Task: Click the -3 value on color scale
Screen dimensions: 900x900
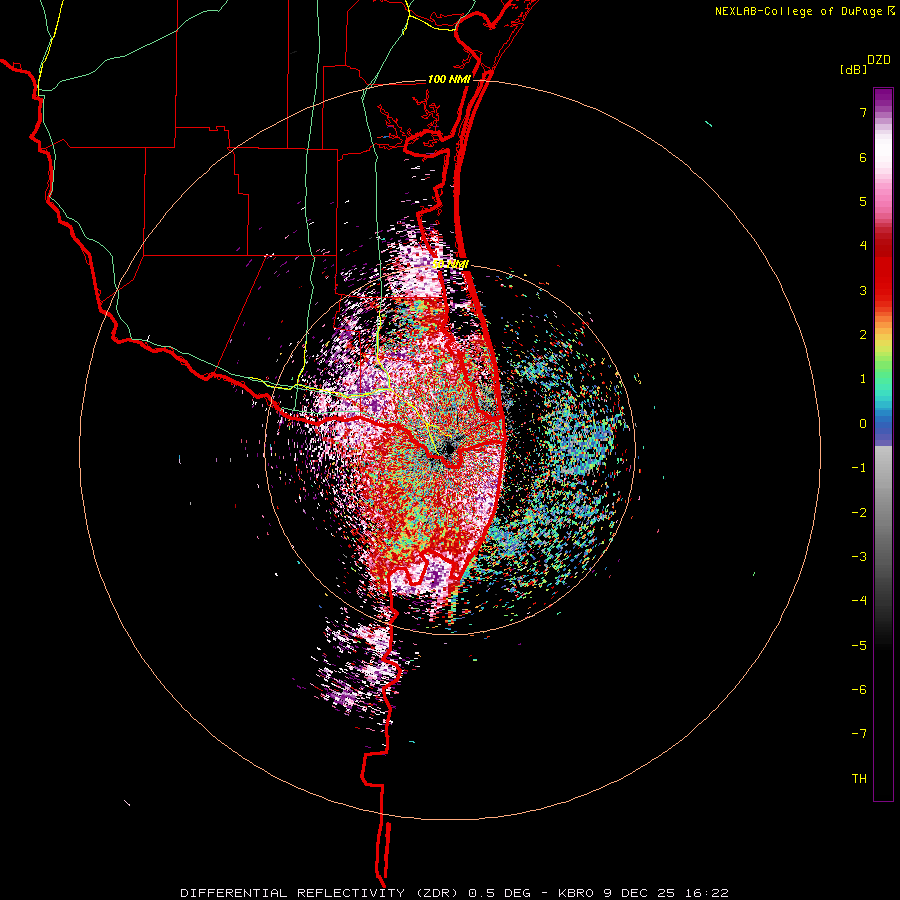Action: (859, 556)
